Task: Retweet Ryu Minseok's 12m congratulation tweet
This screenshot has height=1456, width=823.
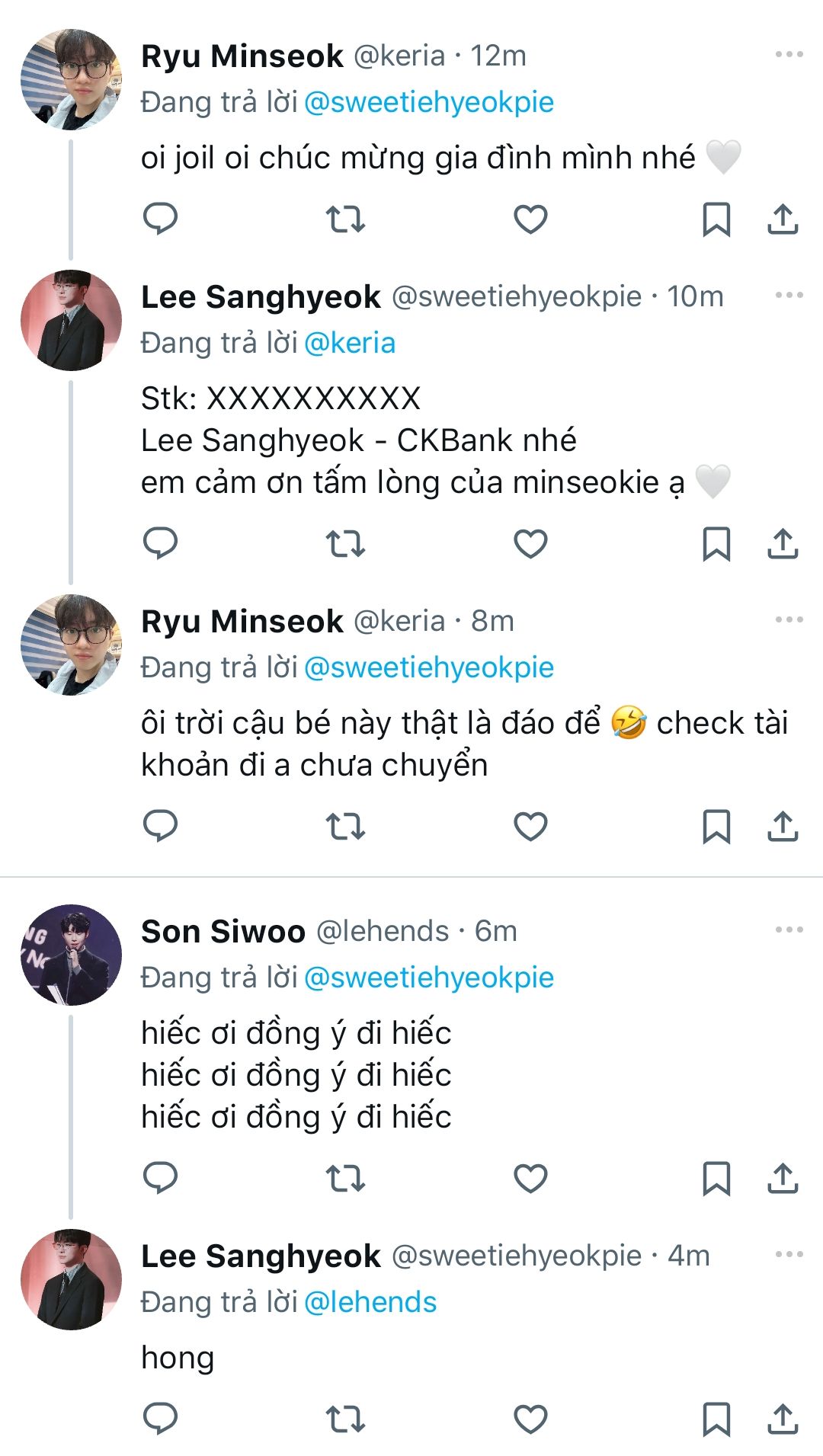Action: click(345, 219)
